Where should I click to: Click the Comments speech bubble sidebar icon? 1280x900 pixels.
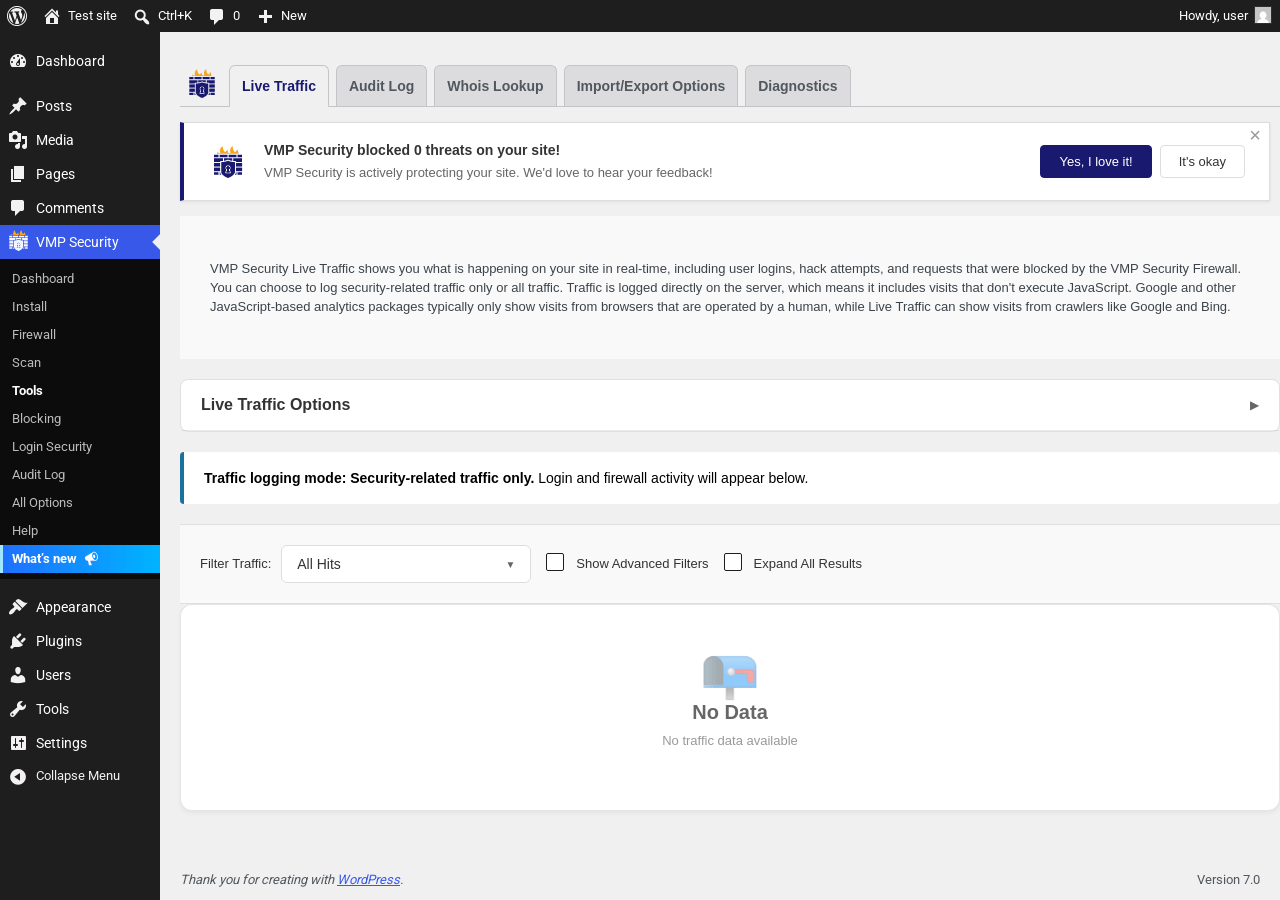[18, 208]
